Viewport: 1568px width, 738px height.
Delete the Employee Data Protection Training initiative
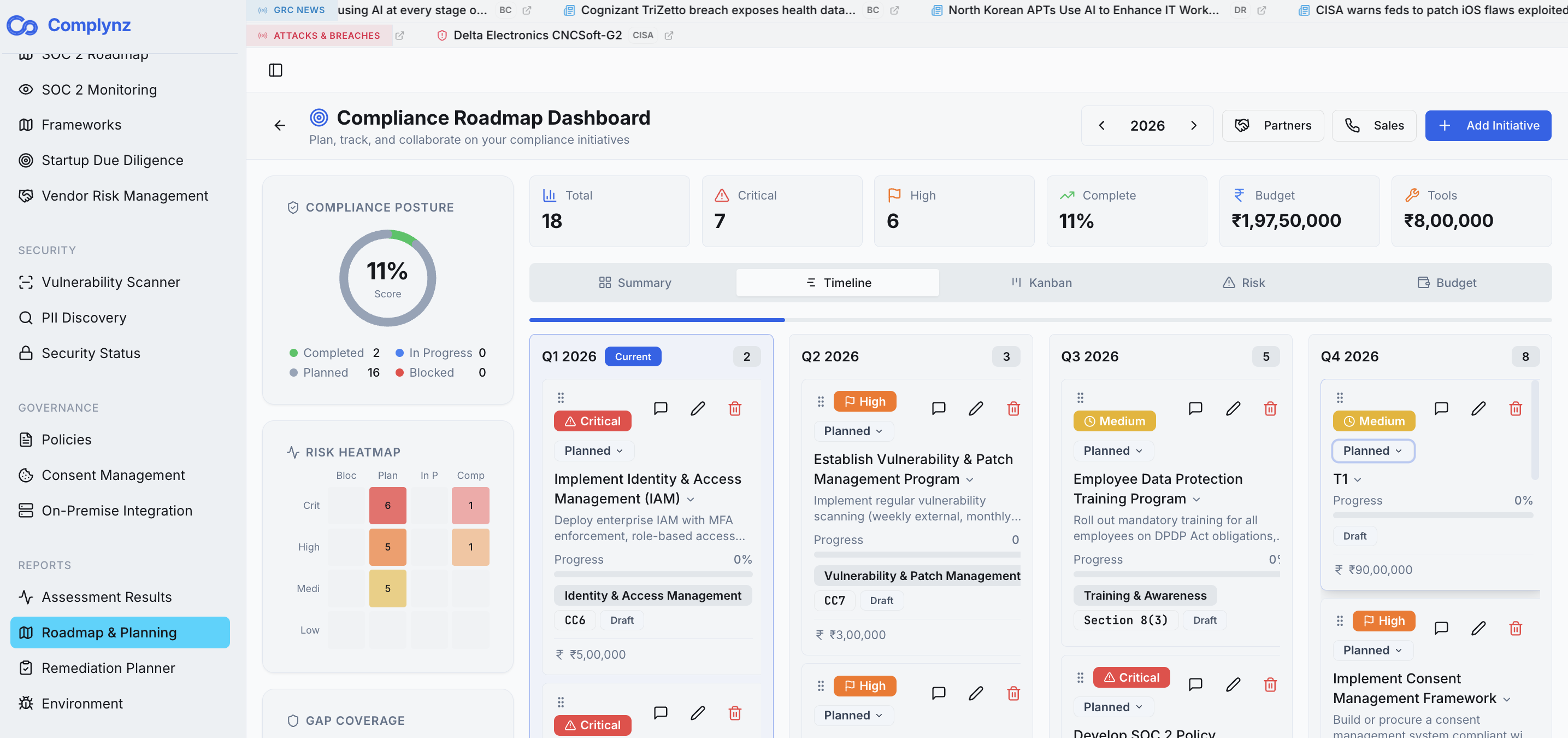coord(1270,408)
